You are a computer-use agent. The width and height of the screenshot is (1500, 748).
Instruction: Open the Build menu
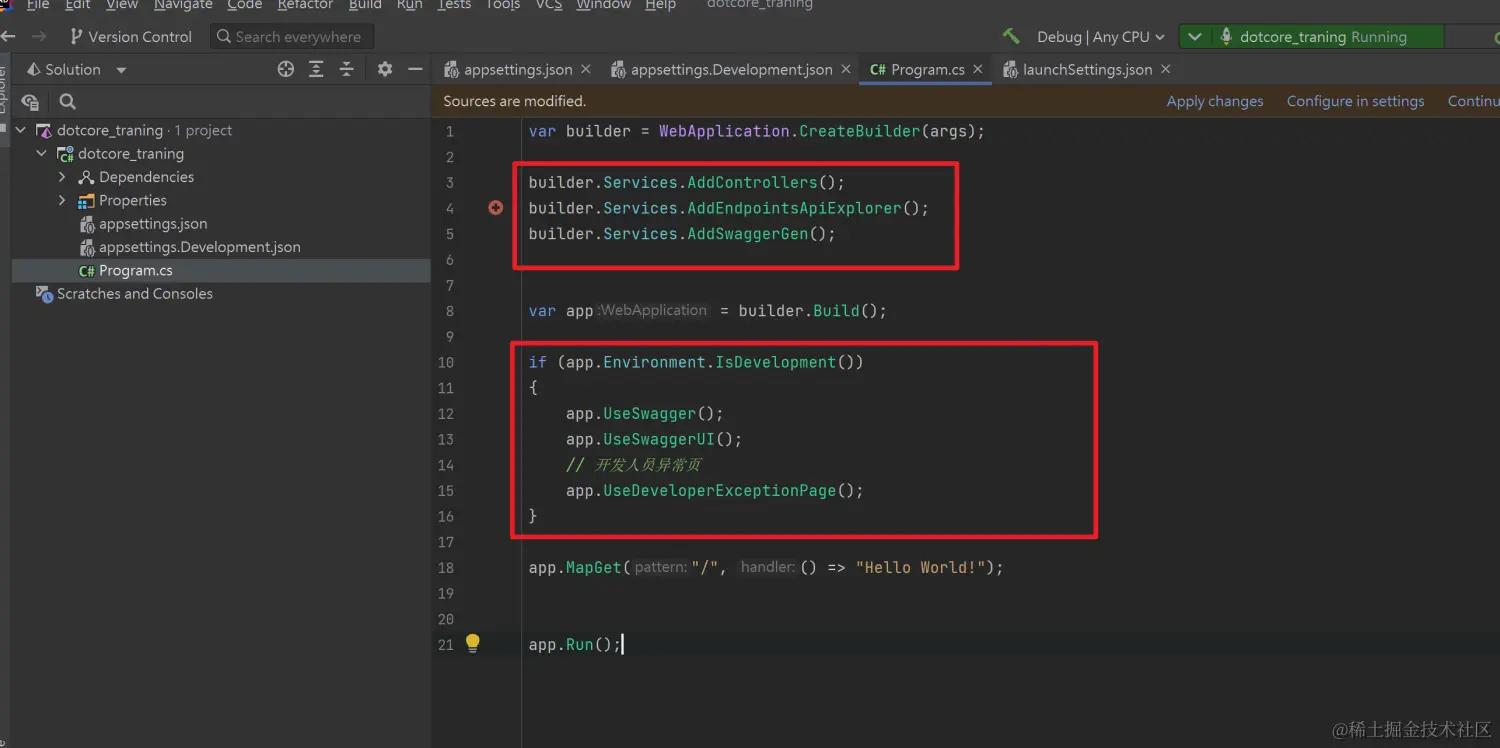tap(365, 4)
